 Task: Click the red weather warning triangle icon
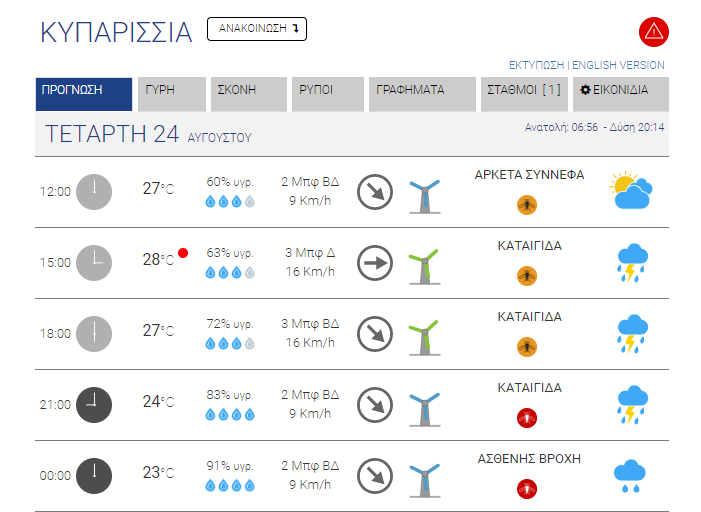(x=654, y=32)
